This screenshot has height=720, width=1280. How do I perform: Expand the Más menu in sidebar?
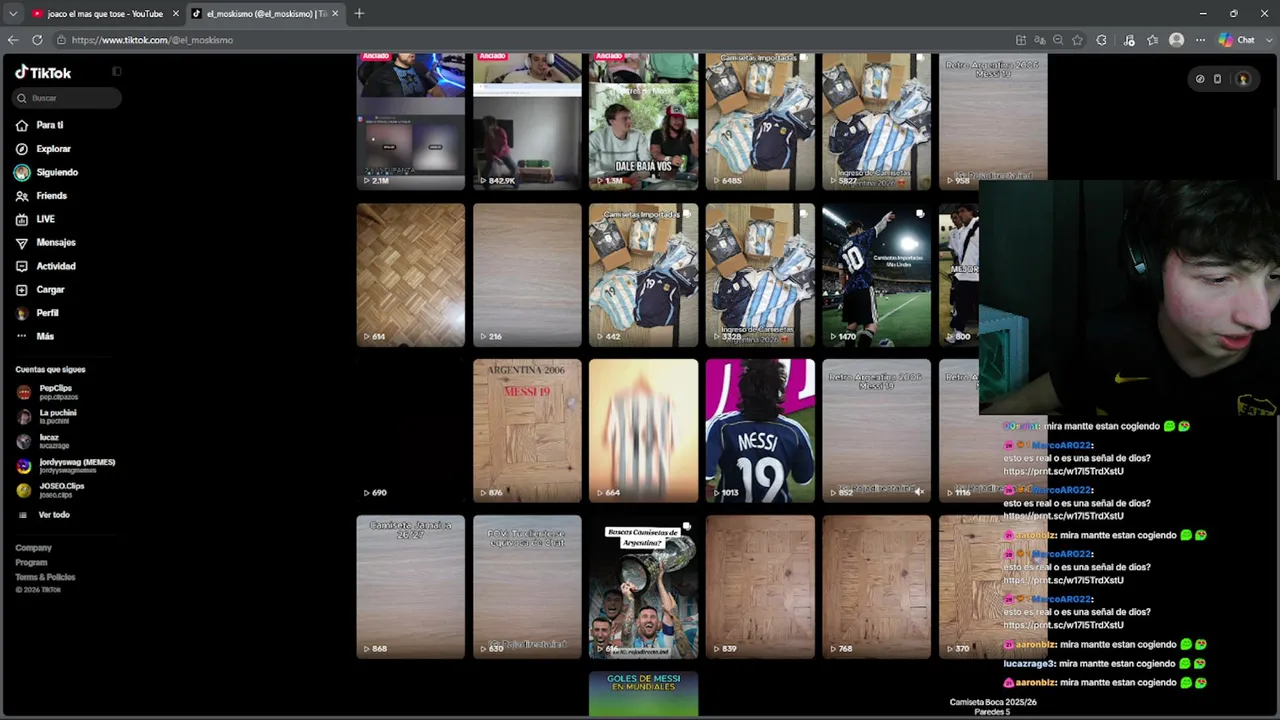tap(35, 336)
